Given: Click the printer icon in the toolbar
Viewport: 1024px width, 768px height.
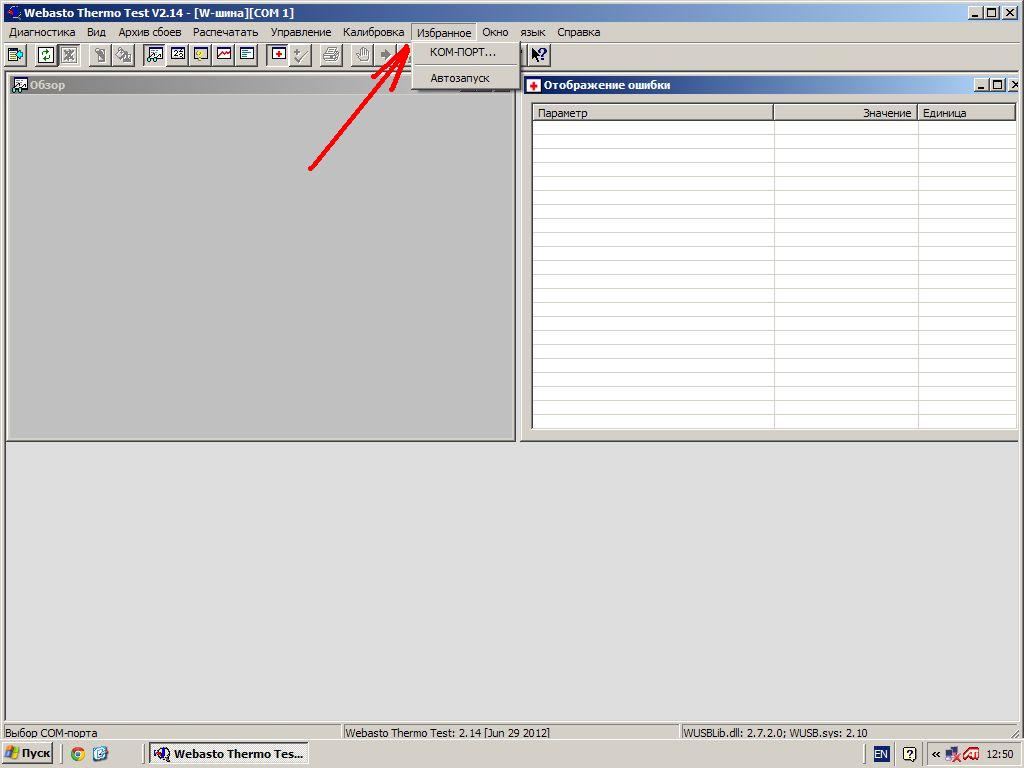Looking at the screenshot, I should pyautogui.click(x=332, y=55).
